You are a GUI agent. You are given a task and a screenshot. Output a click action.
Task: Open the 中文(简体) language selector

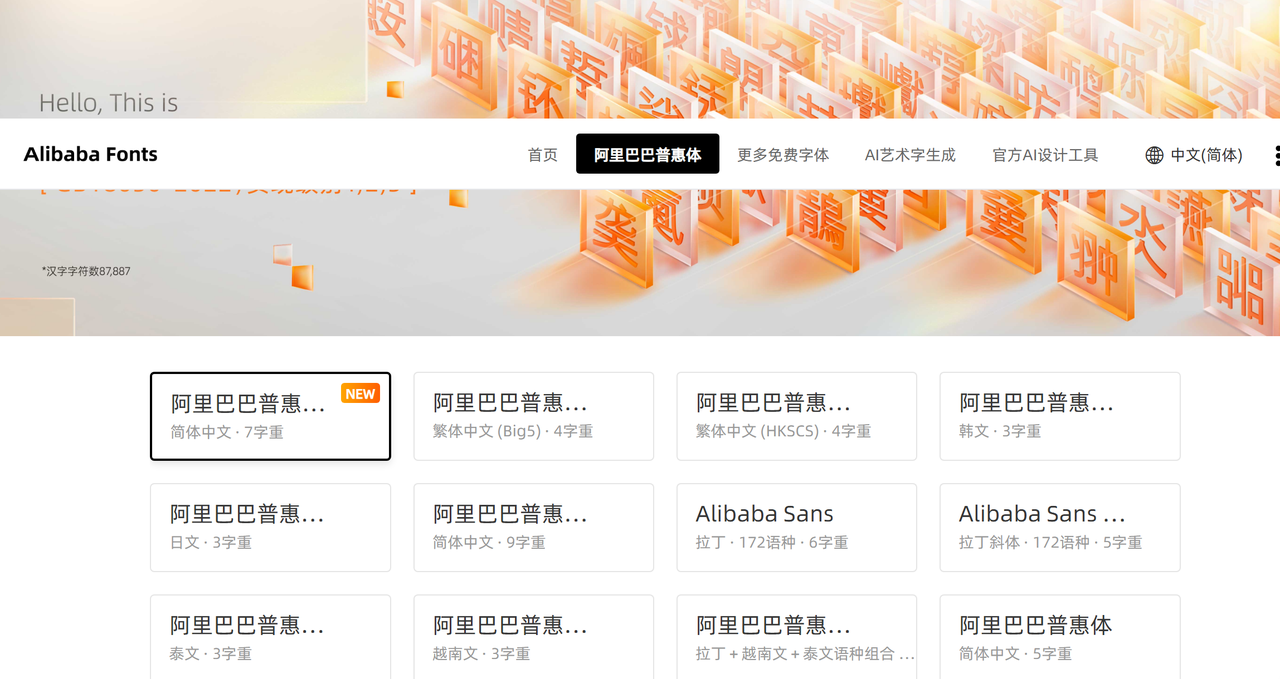[1194, 155]
